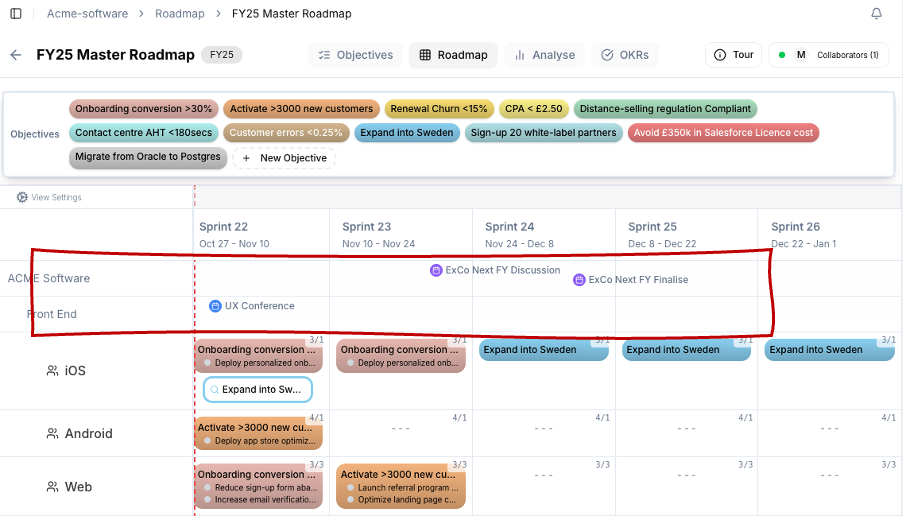Open the Analyse tab
906x516 pixels.
tap(544, 55)
